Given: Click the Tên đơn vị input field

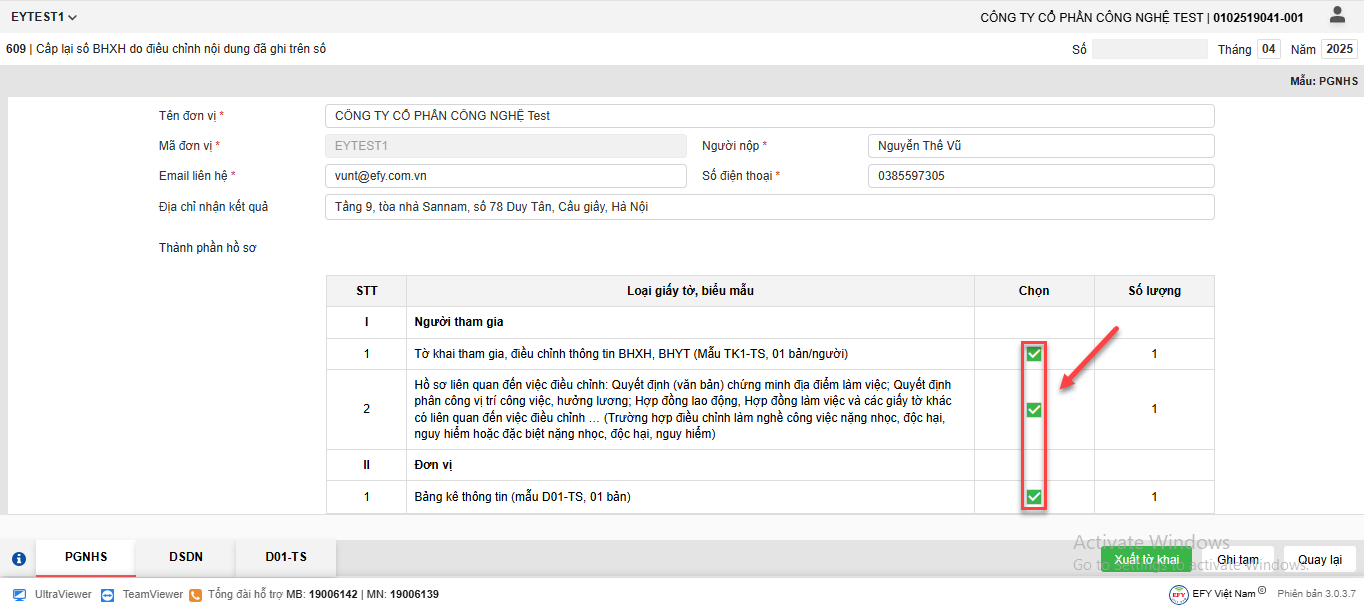Looking at the screenshot, I should [770, 116].
